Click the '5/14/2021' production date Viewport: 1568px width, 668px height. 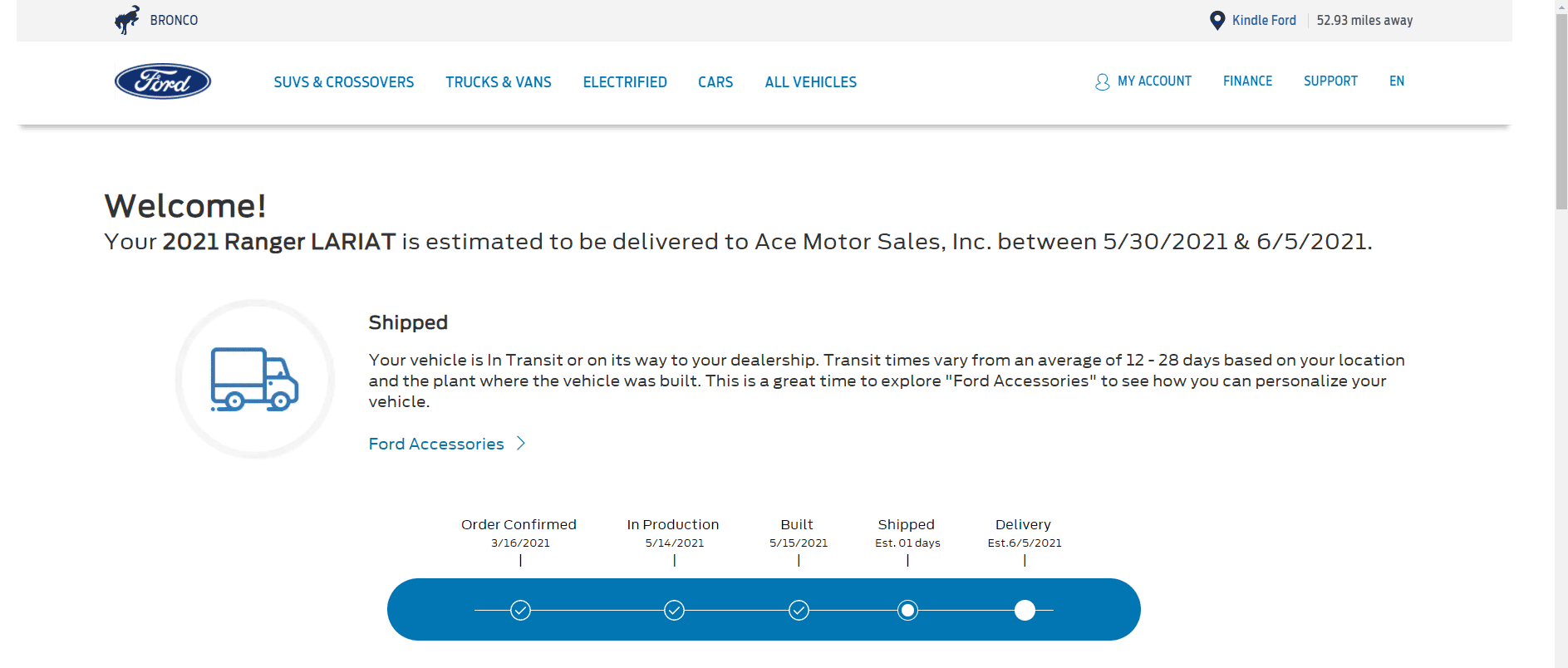[675, 543]
